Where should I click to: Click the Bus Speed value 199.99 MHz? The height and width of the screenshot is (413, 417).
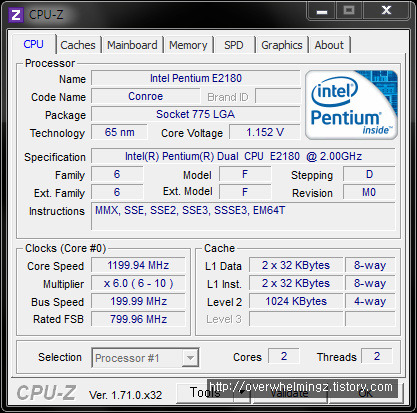click(138, 301)
